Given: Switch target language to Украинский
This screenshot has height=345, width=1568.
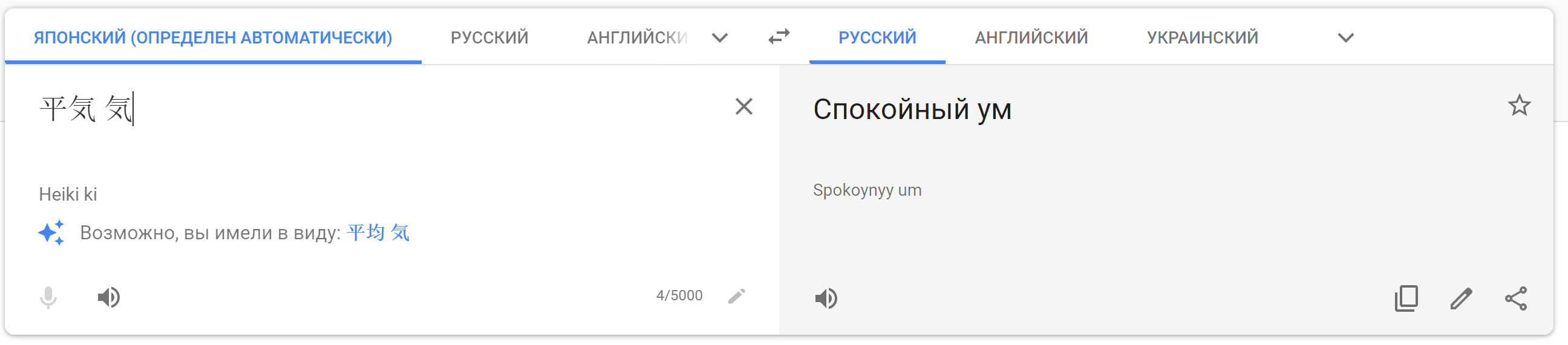Looking at the screenshot, I should (1202, 37).
